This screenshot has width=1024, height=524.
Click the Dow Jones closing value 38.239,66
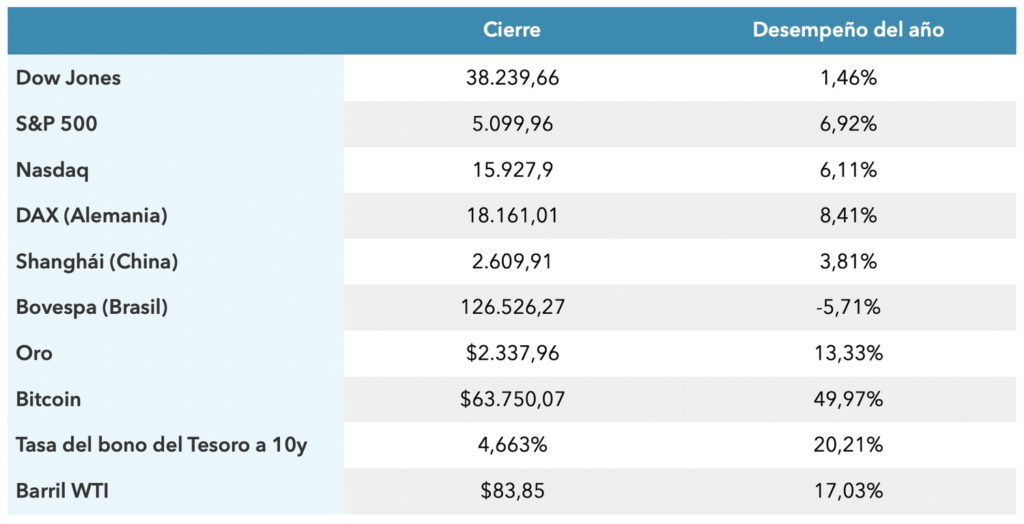pyautogui.click(x=512, y=78)
